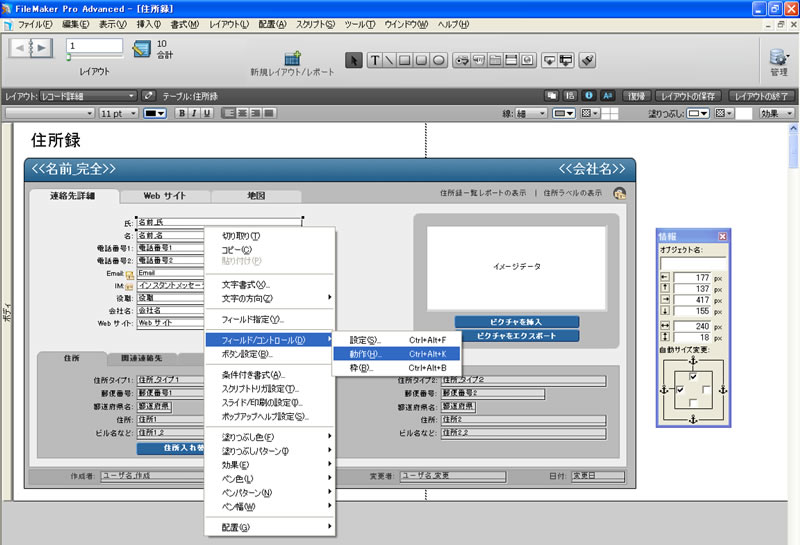Select the Line drawing tool

click(x=389, y=60)
